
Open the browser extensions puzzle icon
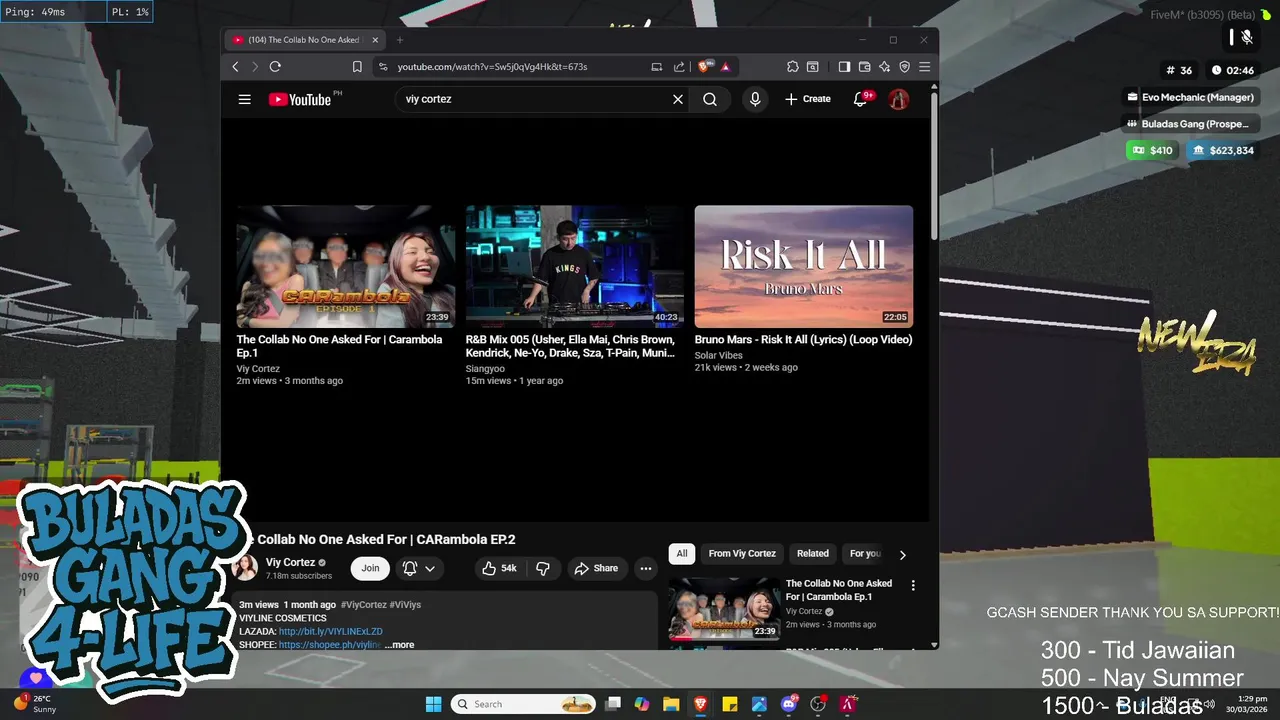pos(793,67)
